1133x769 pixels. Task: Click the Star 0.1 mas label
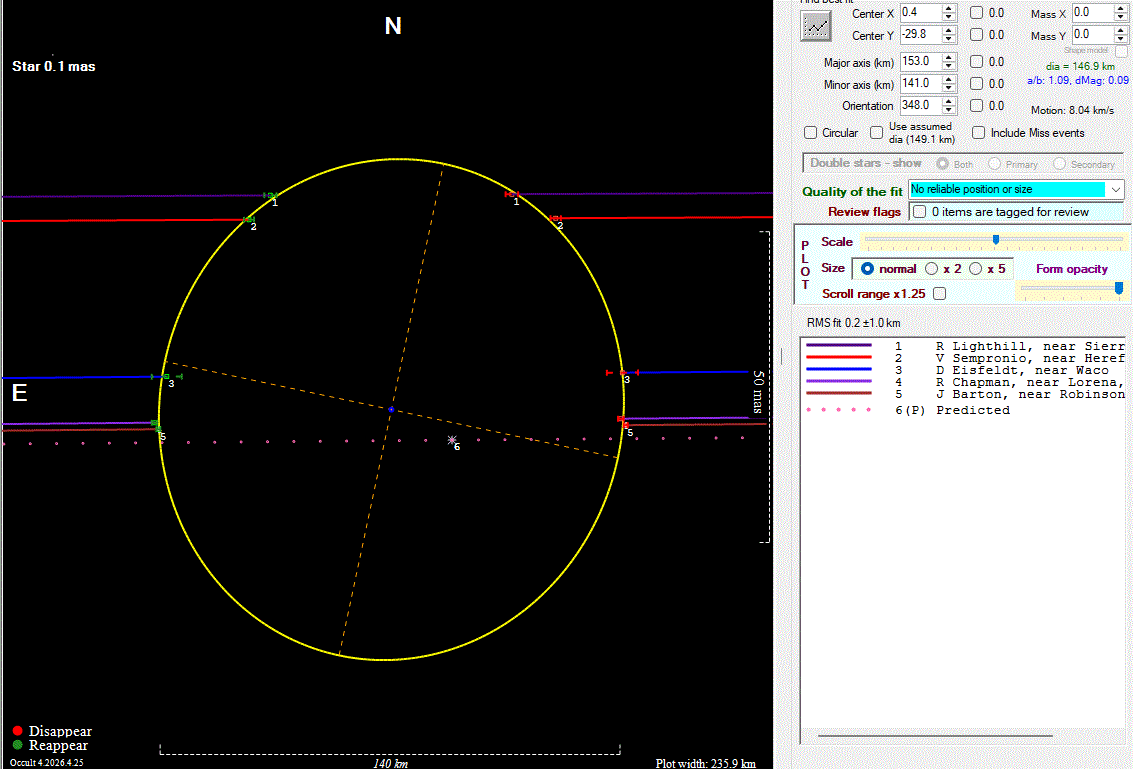pyautogui.click(x=53, y=66)
